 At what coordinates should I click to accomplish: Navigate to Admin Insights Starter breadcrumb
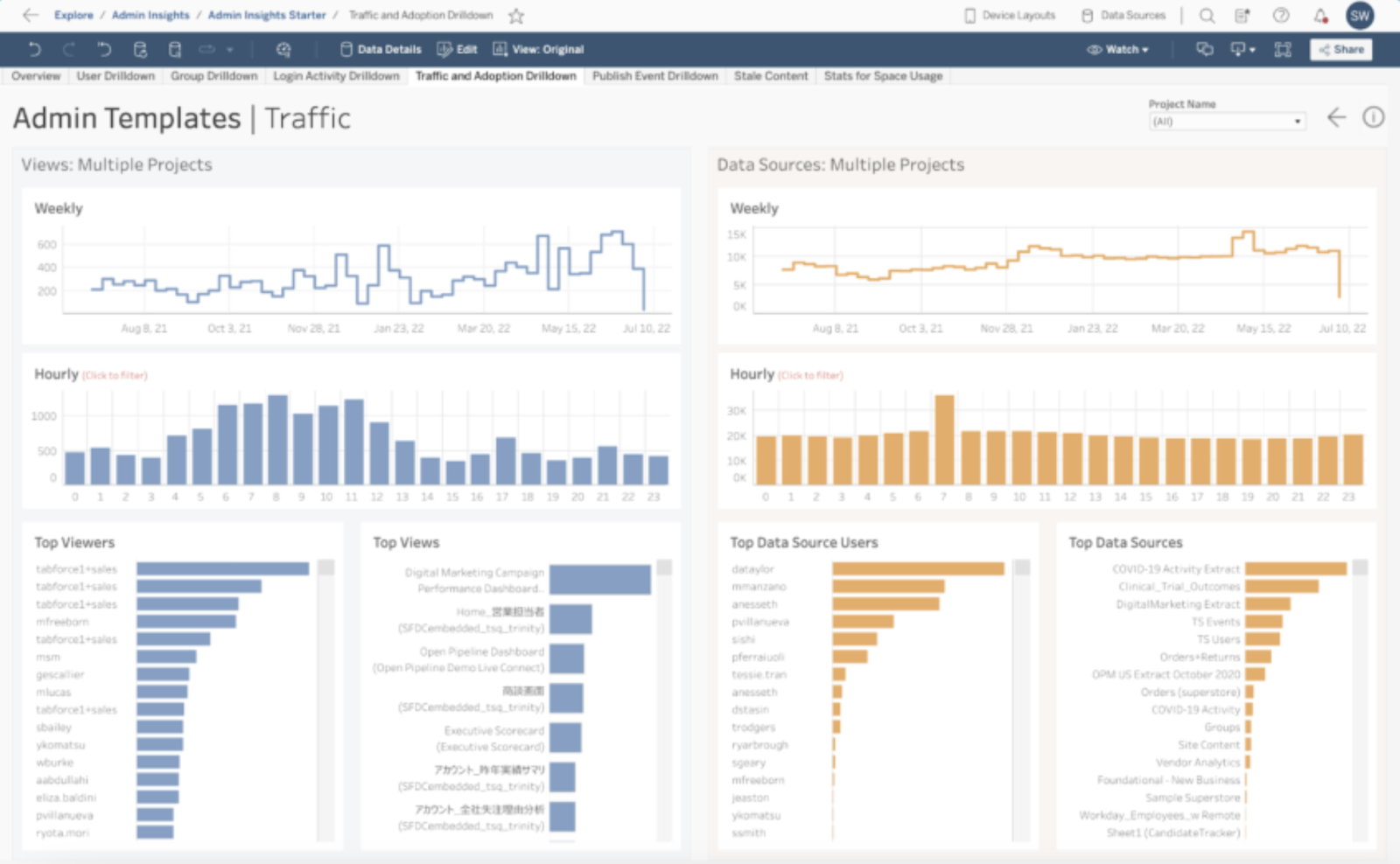(267, 15)
